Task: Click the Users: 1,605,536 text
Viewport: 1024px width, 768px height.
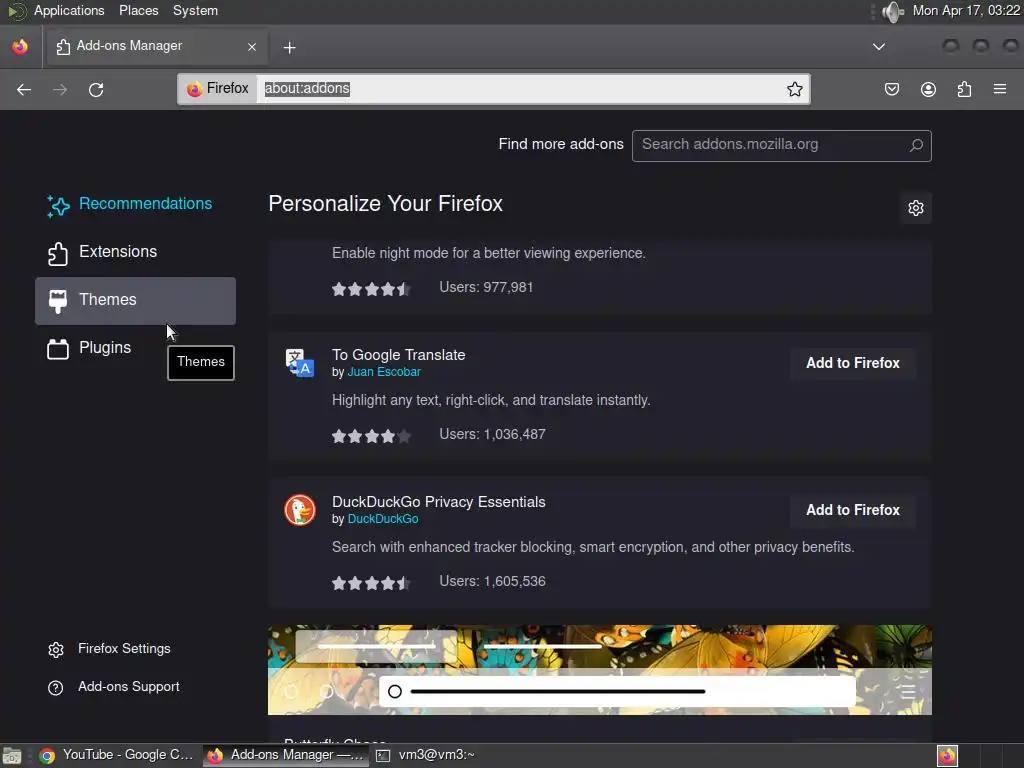Action: (x=492, y=581)
